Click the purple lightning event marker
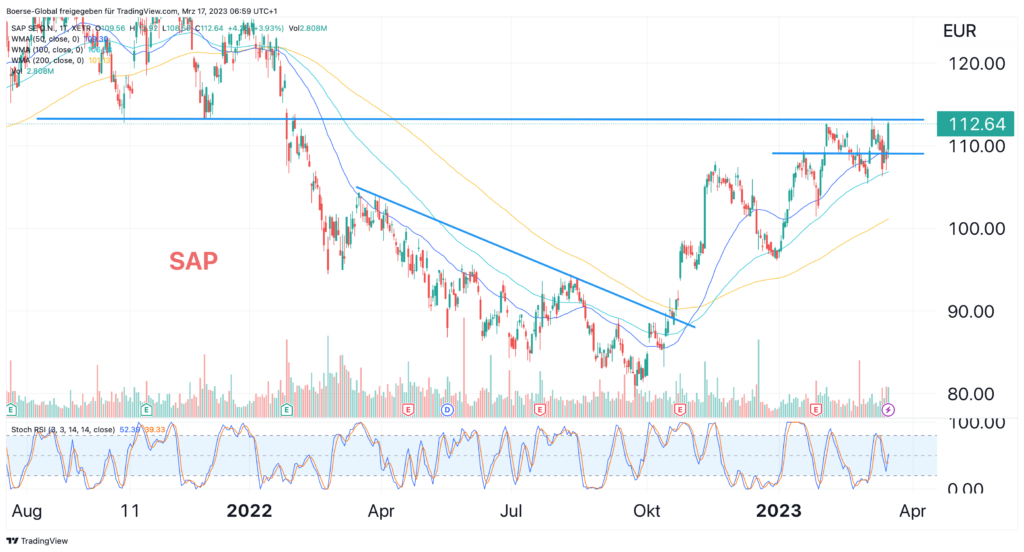The height and width of the screenshot is (552, 1024). [888, 410]
